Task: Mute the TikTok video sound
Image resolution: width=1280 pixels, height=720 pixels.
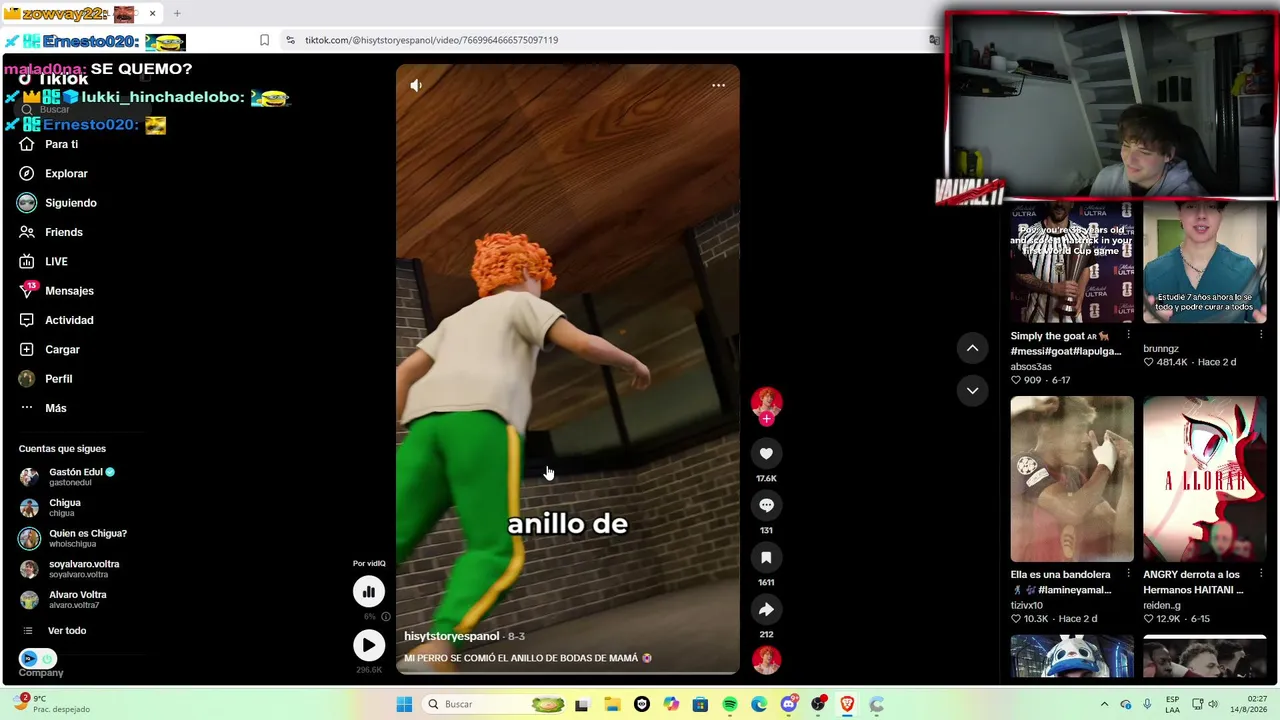Action: 416,86
